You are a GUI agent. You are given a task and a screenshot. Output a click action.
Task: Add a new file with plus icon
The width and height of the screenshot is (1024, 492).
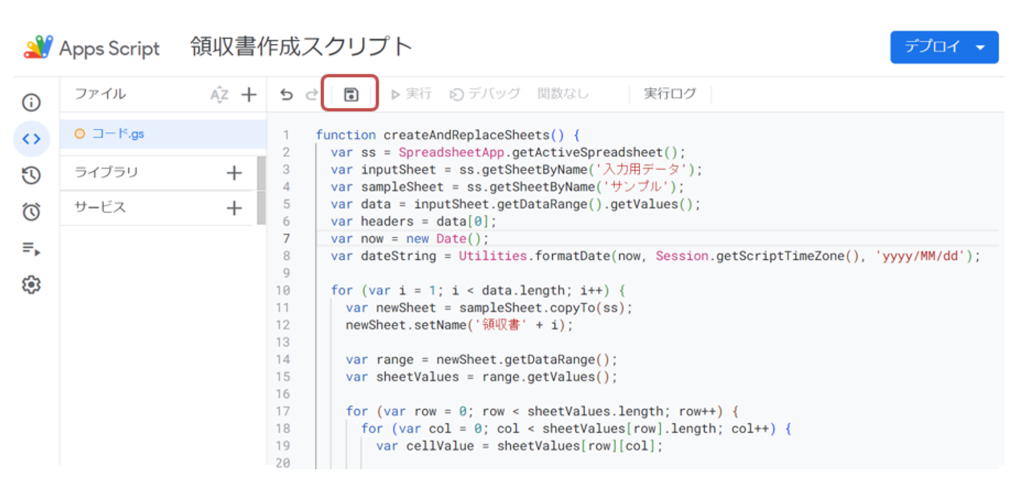click(248, 94)
